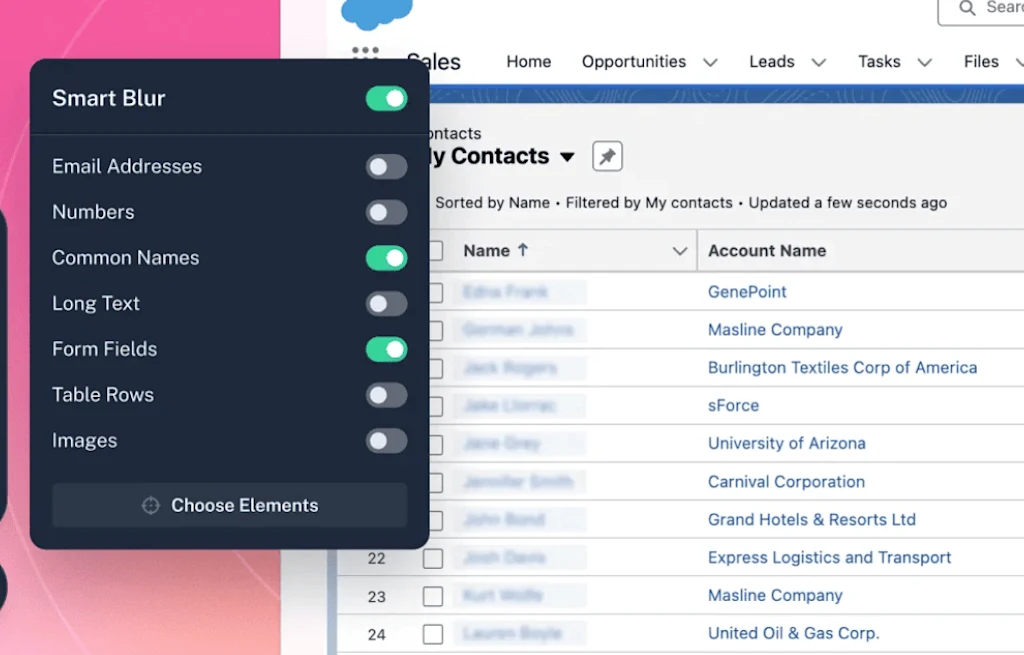Open the Name column options chevron
Screen dimensions: 1024x655
click(680, 251)
